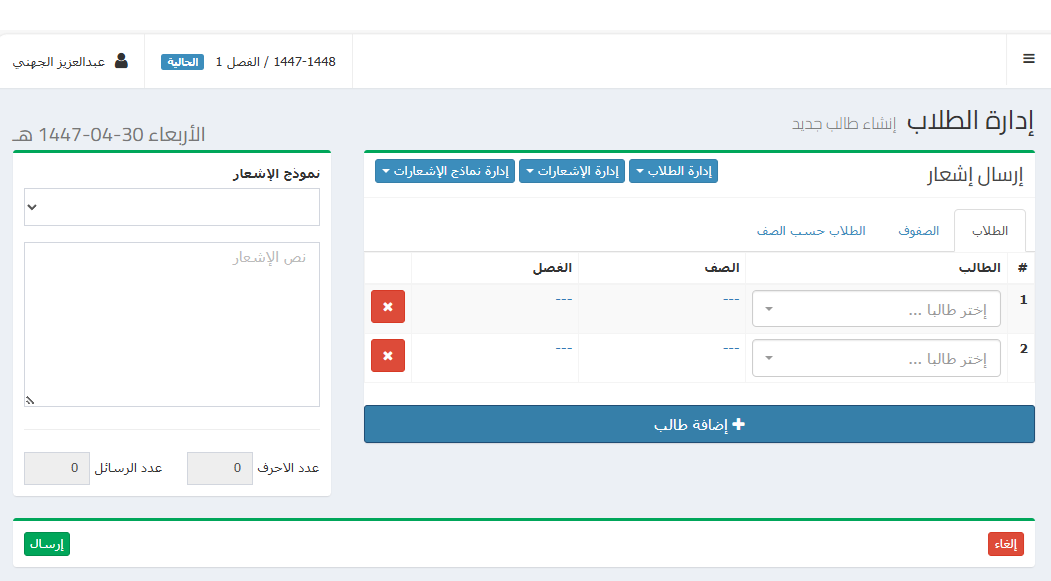Click the user profile icon
1051x581 pixels.
121,61
